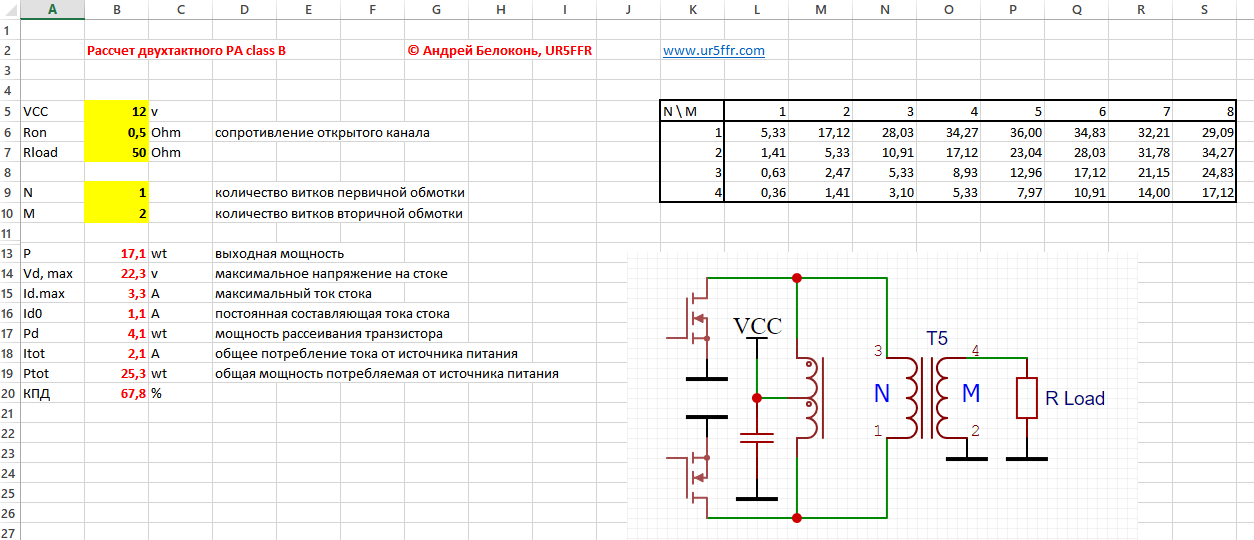Open the www.ur5ffr.com hyperlink
Image resolution: width=1254 pixels, height=540 pixels.
pos(713,50)
